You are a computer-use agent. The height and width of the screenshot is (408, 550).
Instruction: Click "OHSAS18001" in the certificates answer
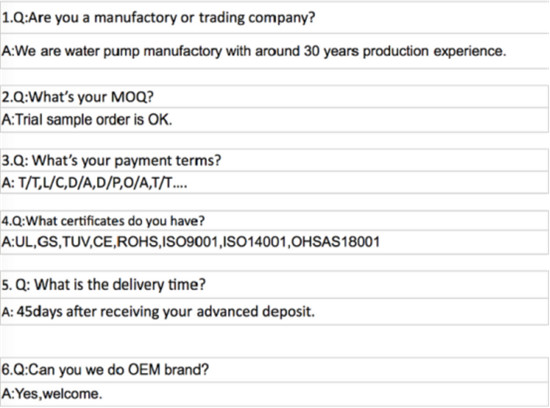pyautogui.click(x=336, y=242)
